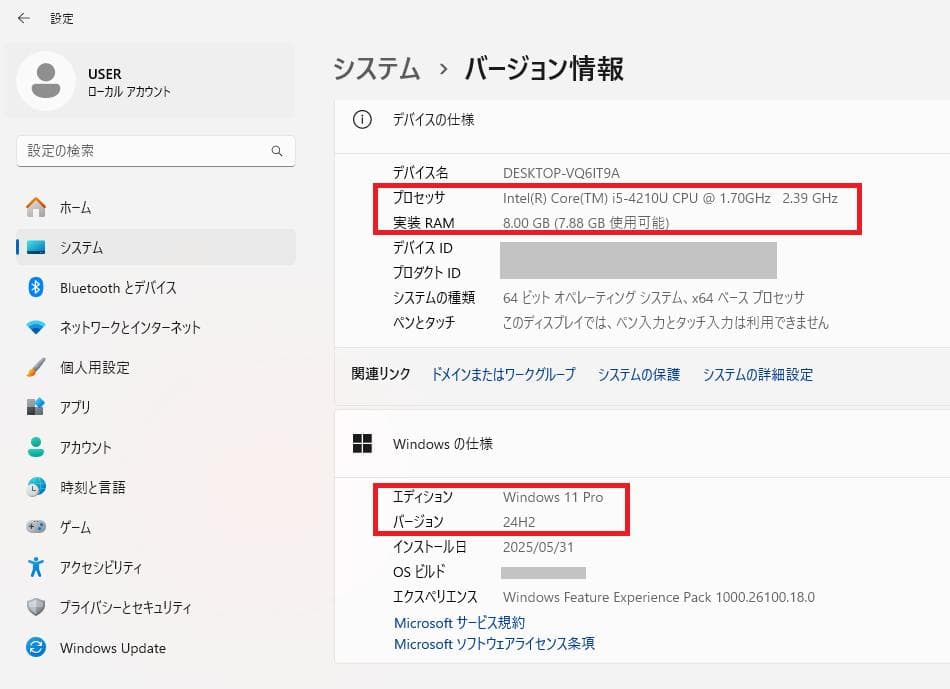
Task: Click the ホーム house icon
Action: click(36, 207)
